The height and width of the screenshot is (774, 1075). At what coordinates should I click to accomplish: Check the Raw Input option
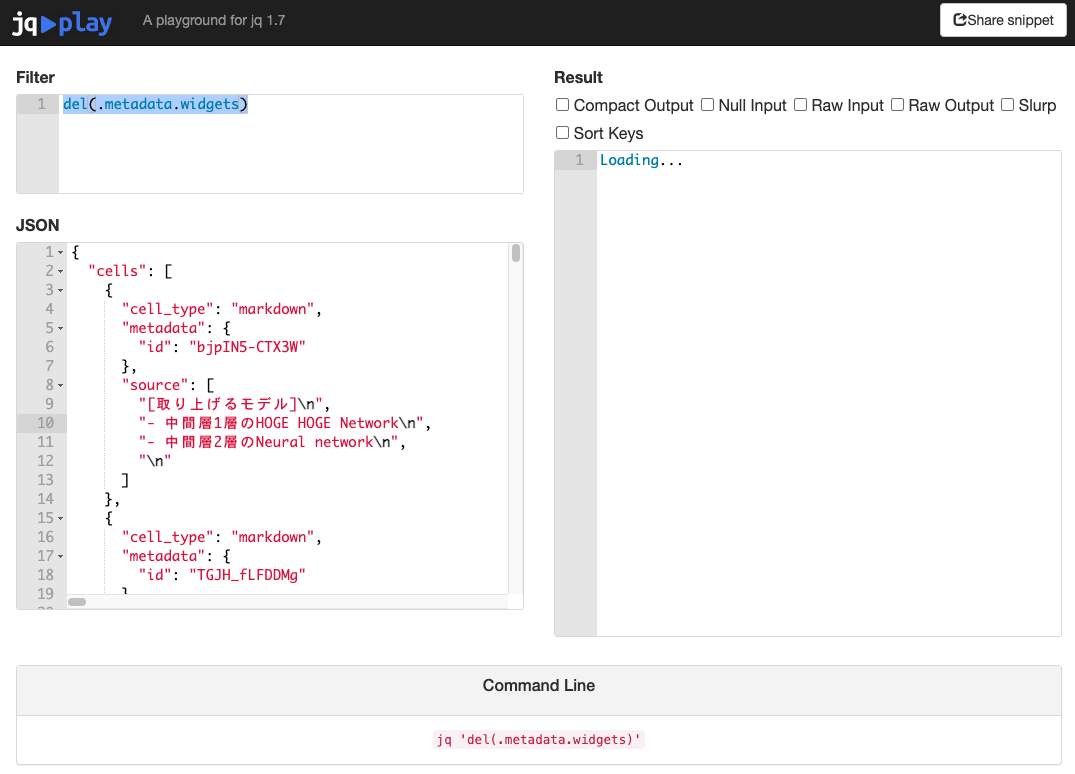point(800,105)
